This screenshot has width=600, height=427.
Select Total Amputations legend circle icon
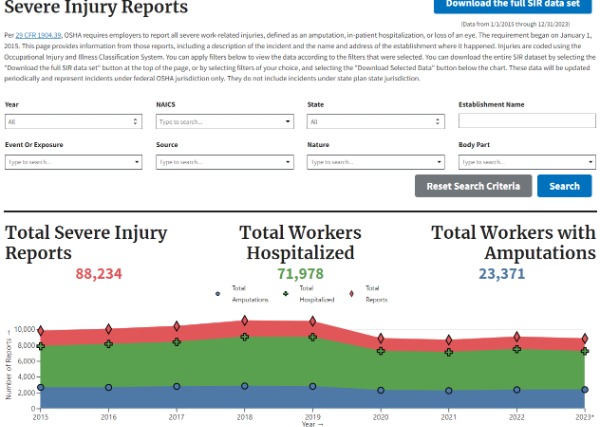(218, 294)
